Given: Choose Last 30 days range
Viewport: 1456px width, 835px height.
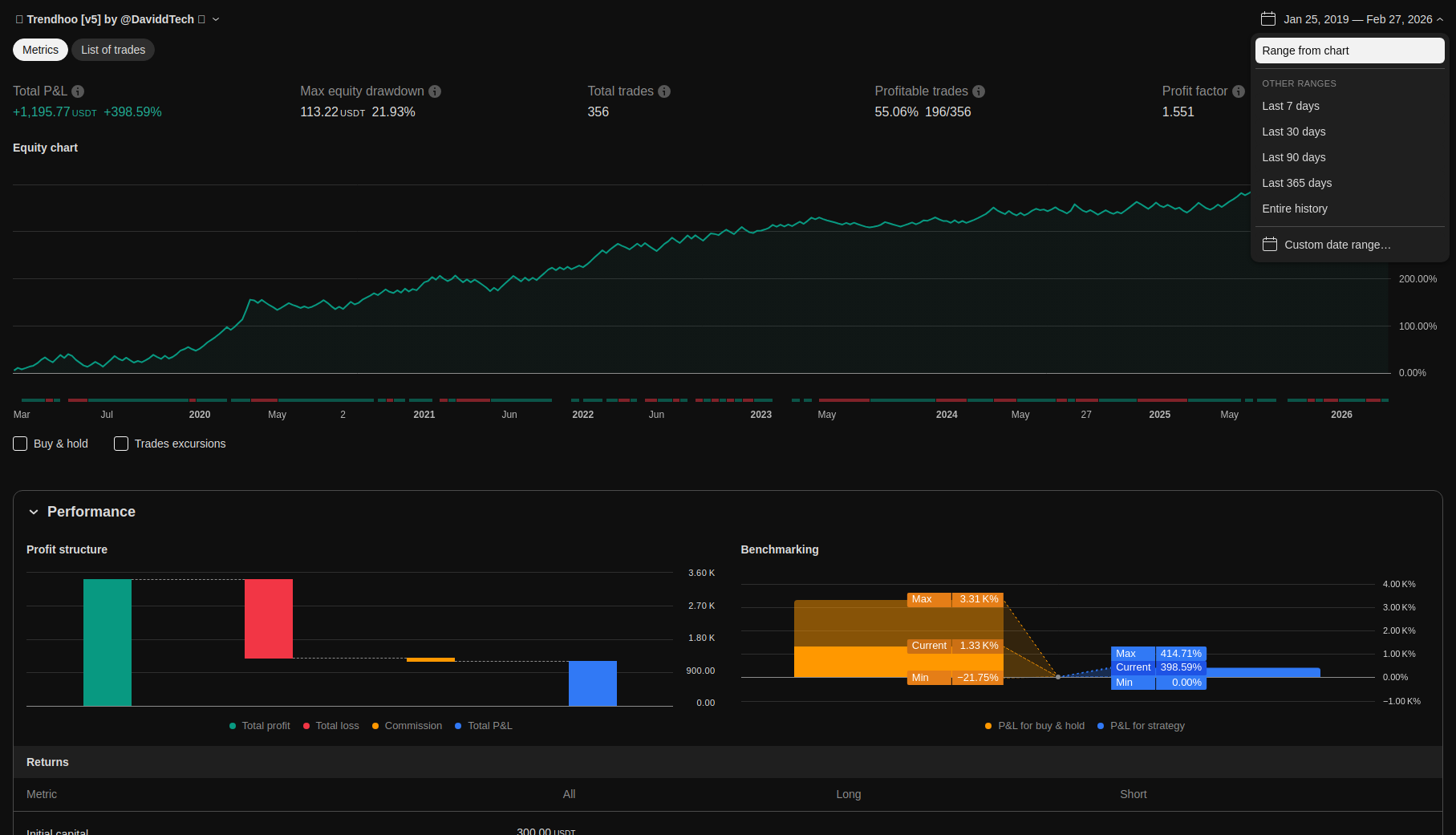Looking at the screenshot, I should 1293,132.
